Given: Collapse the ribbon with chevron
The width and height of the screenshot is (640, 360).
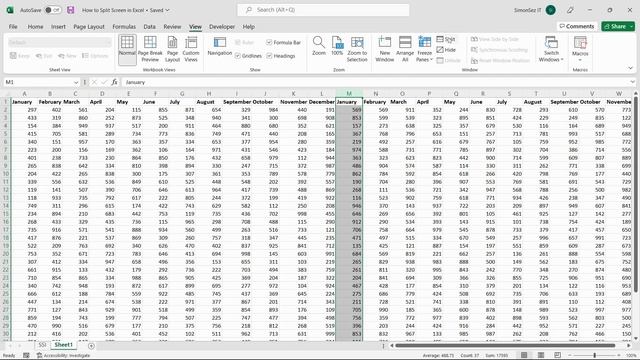Looking at the screenshot, I should [630, 68].
